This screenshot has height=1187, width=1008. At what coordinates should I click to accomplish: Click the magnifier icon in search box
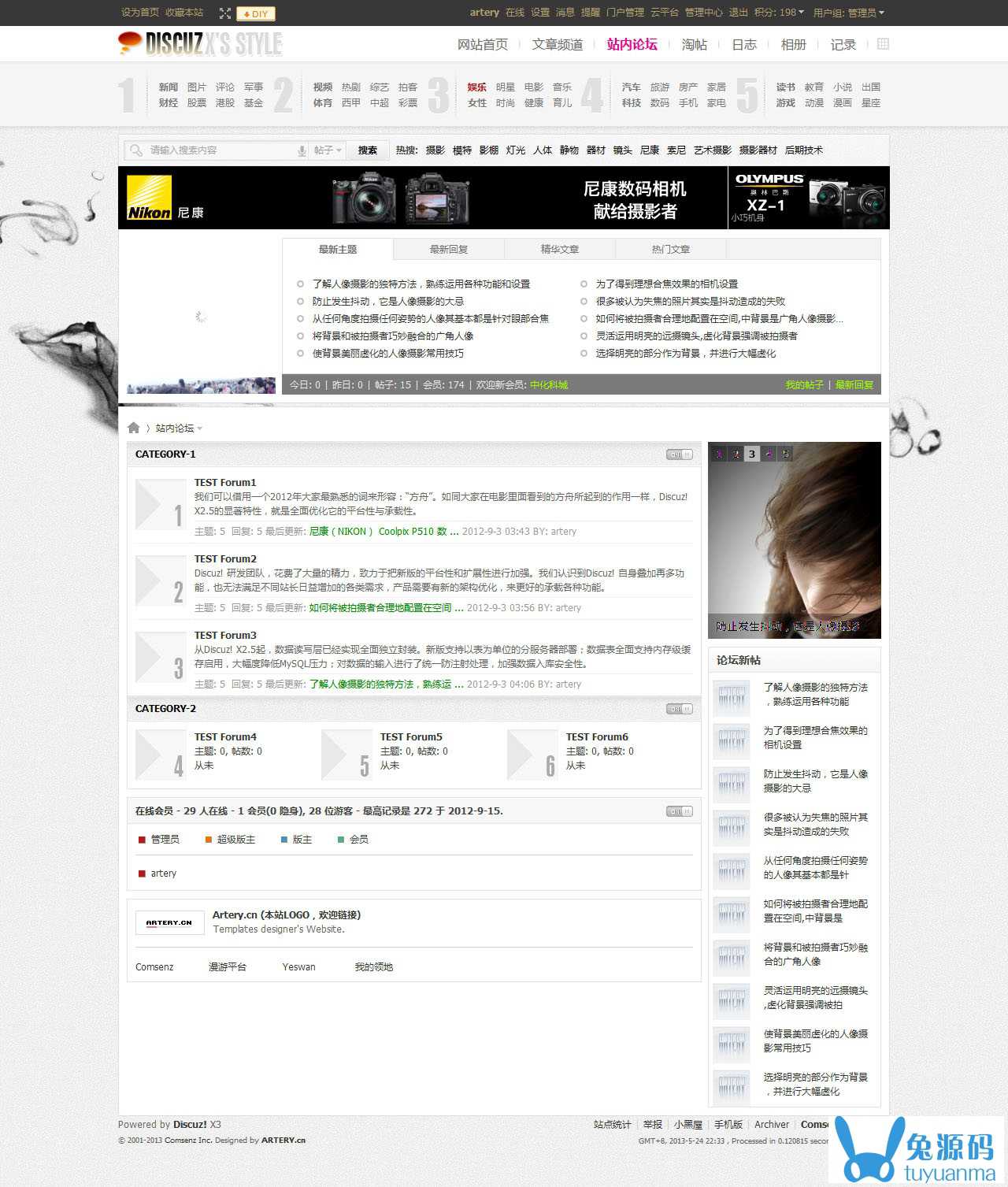click(136, 150)
